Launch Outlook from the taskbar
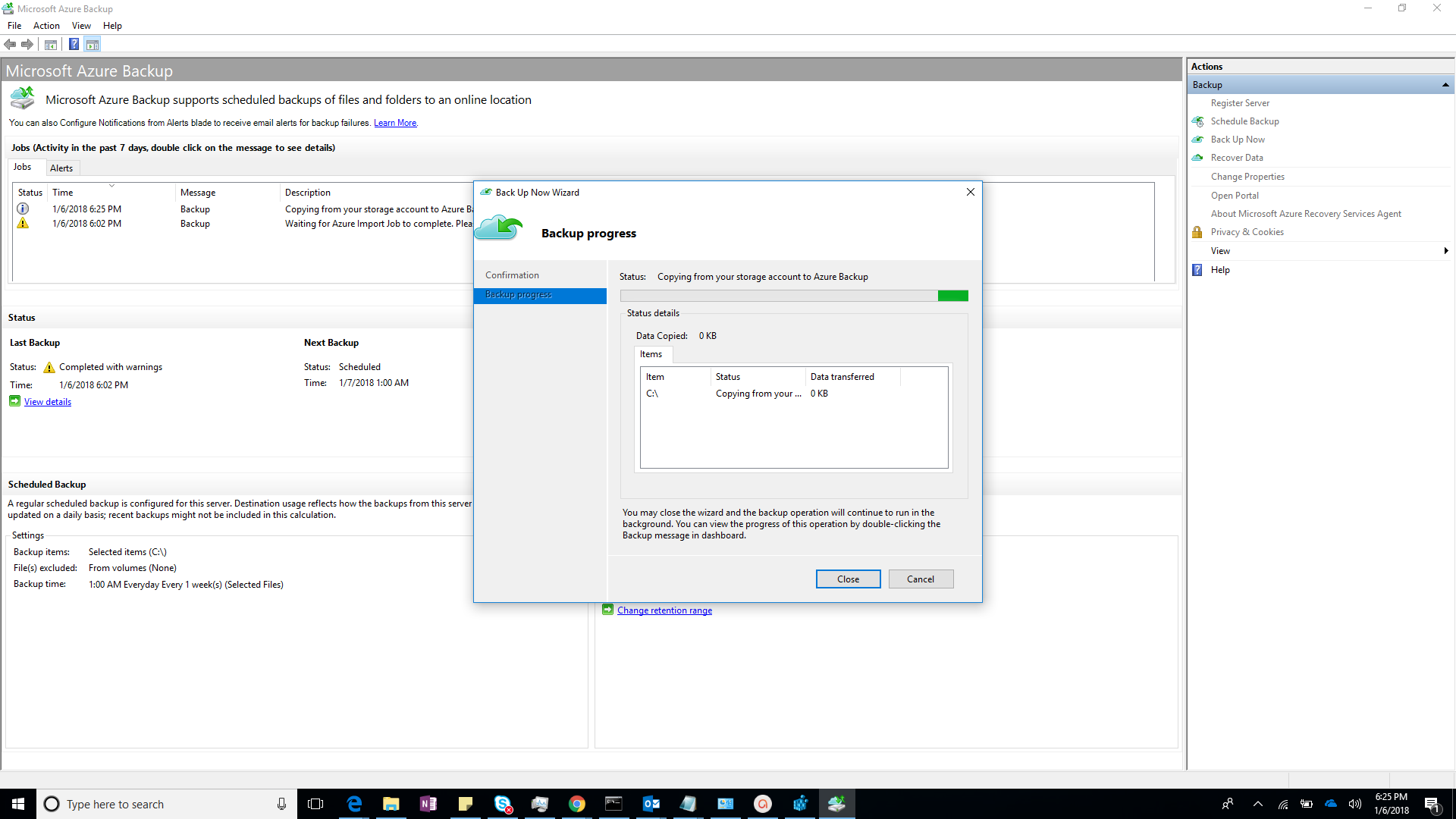Screen dimensions: 1456x819 651,804
